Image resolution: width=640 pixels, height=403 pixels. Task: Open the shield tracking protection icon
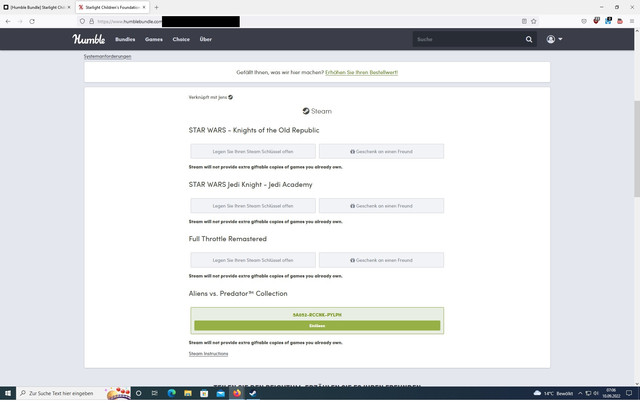pyautogui.click(x=82, y=21)
